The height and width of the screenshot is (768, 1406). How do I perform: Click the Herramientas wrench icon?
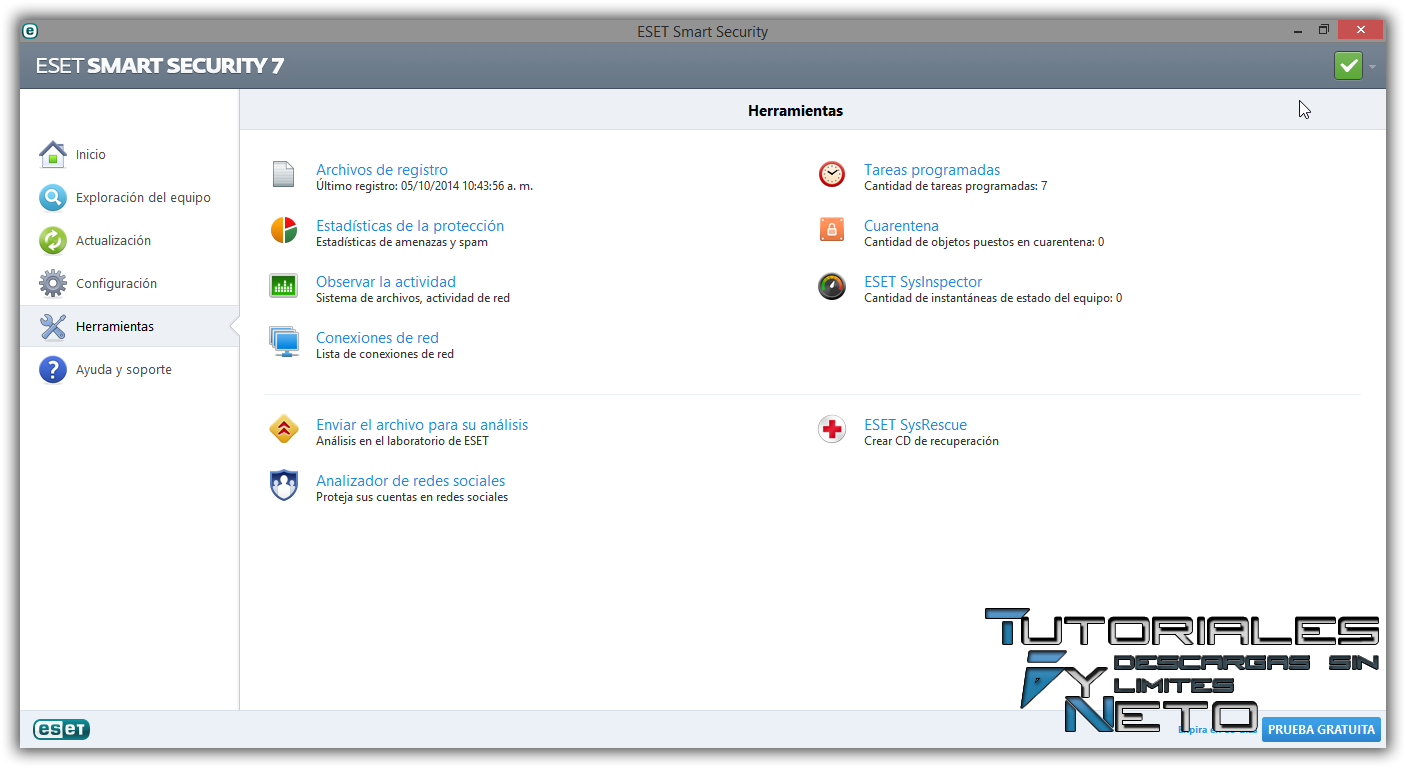point(53,326)
